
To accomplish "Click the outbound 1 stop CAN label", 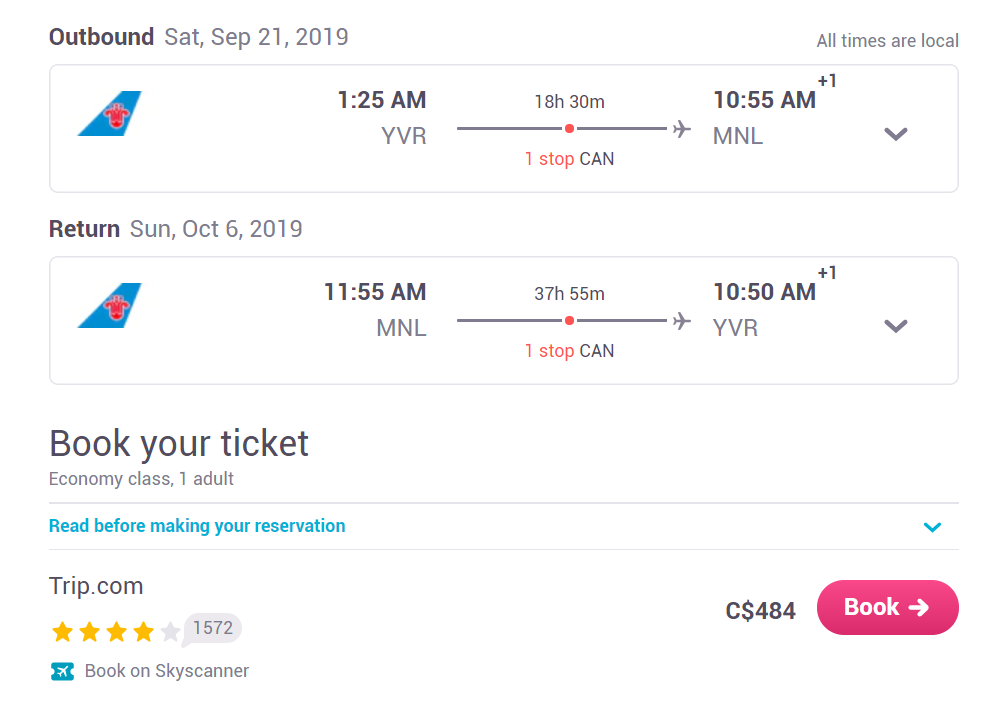I will point(569,159).
